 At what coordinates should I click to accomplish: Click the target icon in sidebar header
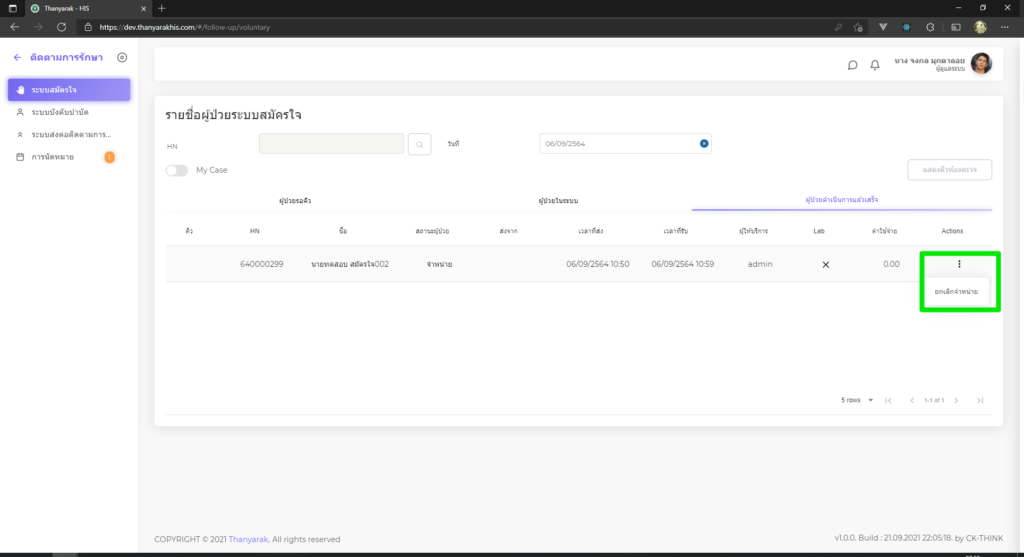click(x=122, y=58)
